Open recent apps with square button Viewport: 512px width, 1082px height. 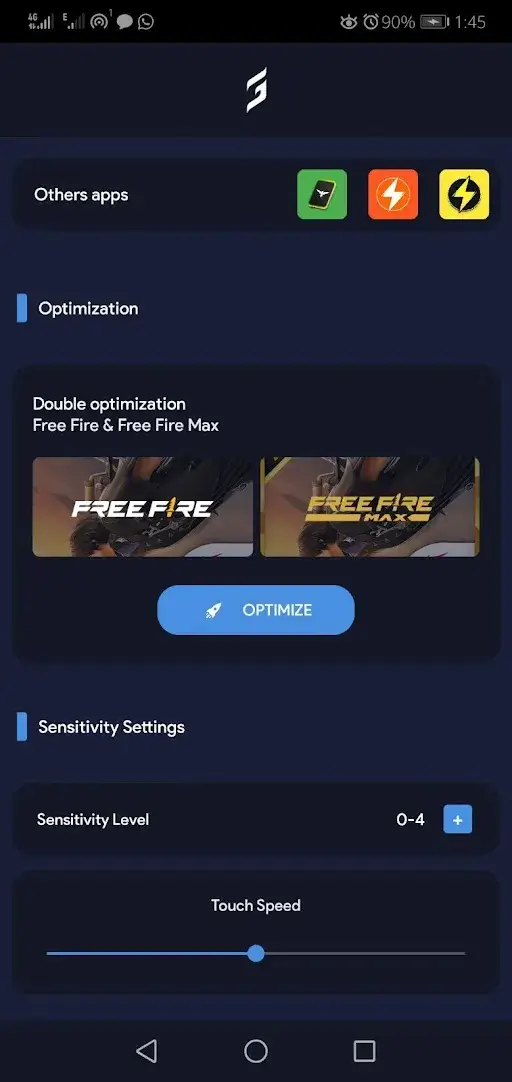364,1051
